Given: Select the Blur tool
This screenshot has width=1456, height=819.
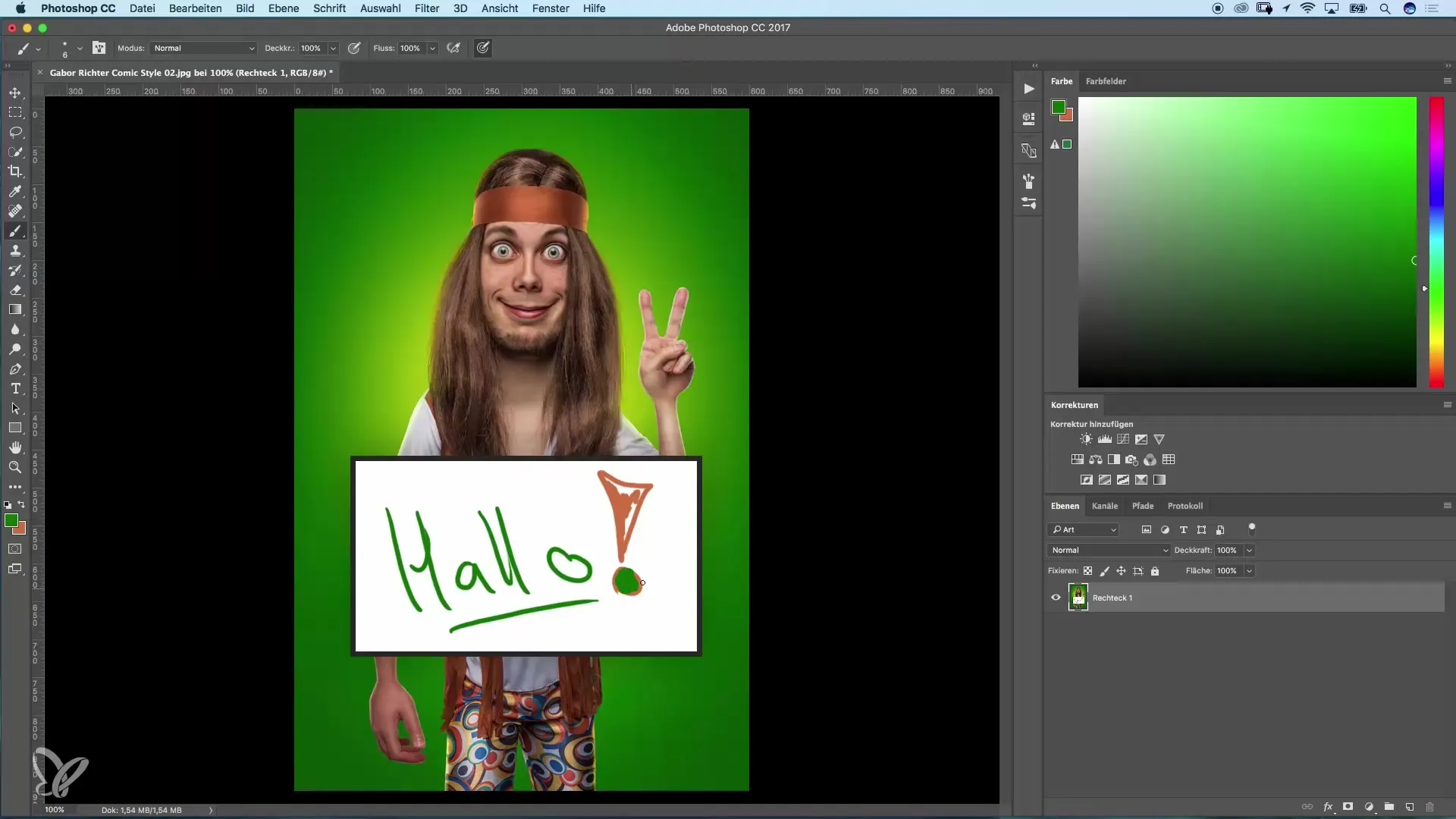Looking at the screenshot, I should click(15, 329).
